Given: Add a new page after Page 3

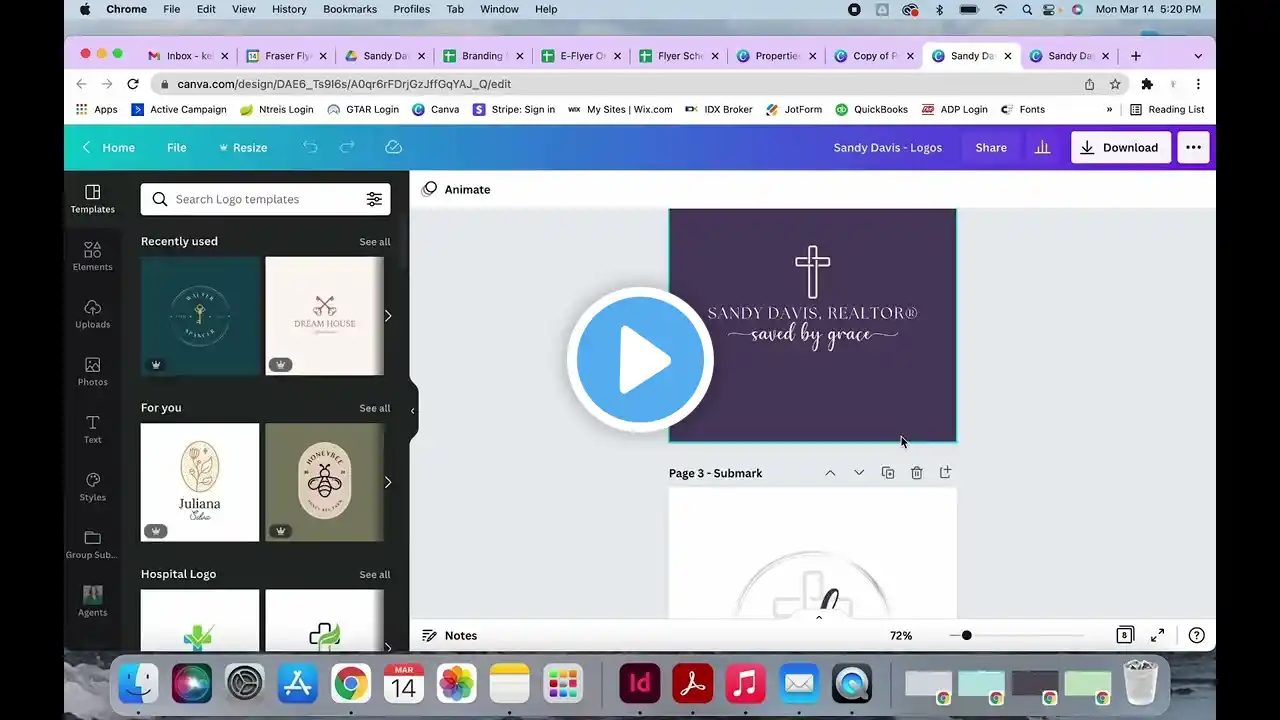Looking at the screenshot, I should (945, 473).
